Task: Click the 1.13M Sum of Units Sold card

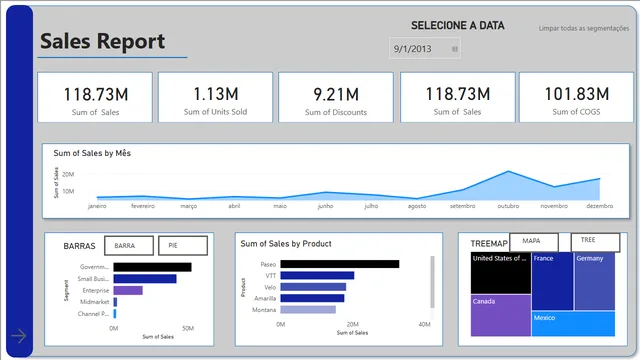Action: pyautogui.click(x=216, y=98)
